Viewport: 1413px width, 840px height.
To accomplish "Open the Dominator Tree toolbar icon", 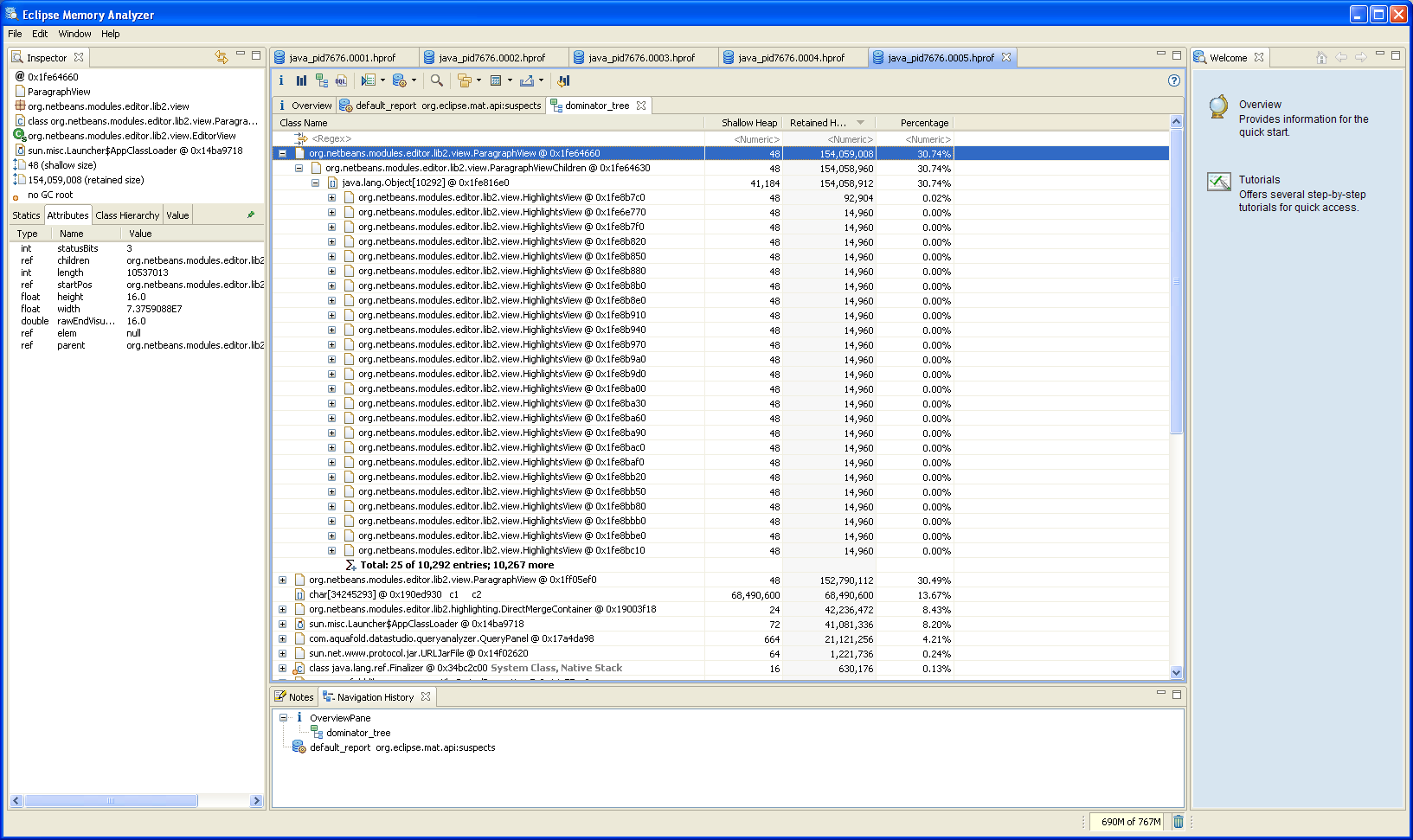I will coord(322,80).
